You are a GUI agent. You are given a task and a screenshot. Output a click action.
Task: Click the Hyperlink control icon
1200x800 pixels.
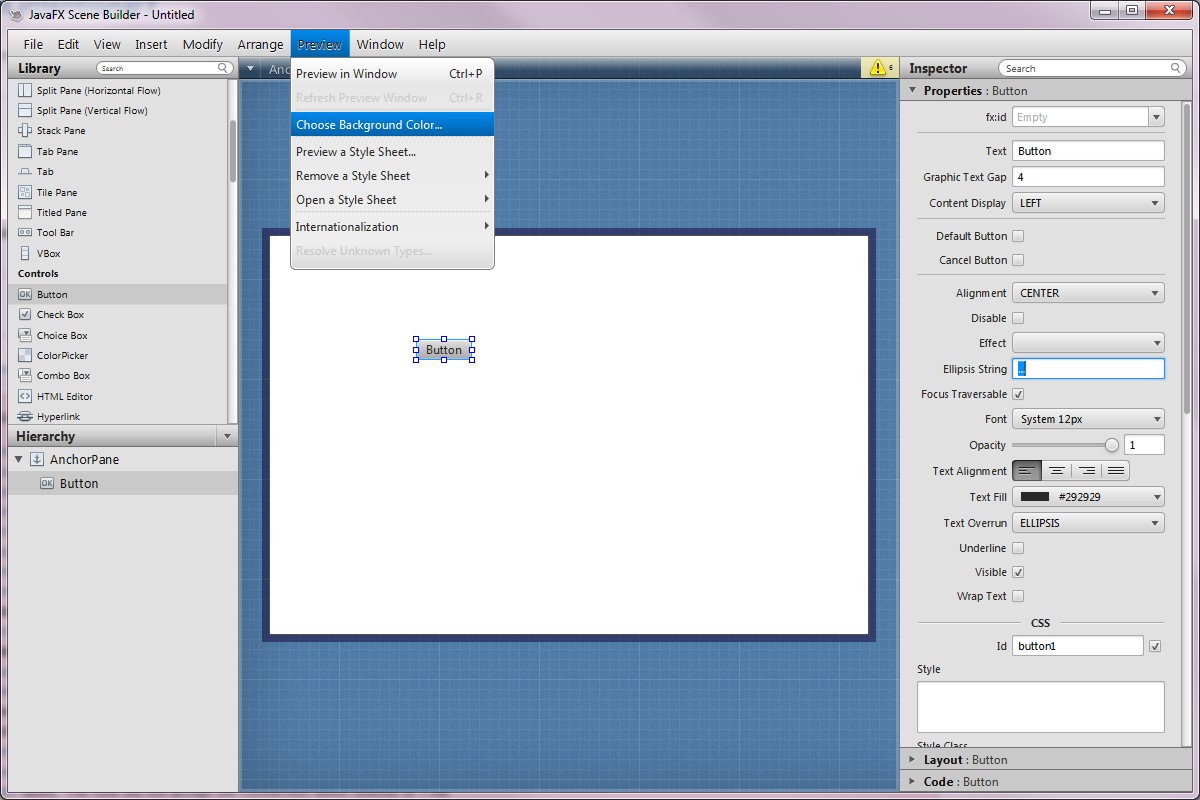(x=25, y=417)
